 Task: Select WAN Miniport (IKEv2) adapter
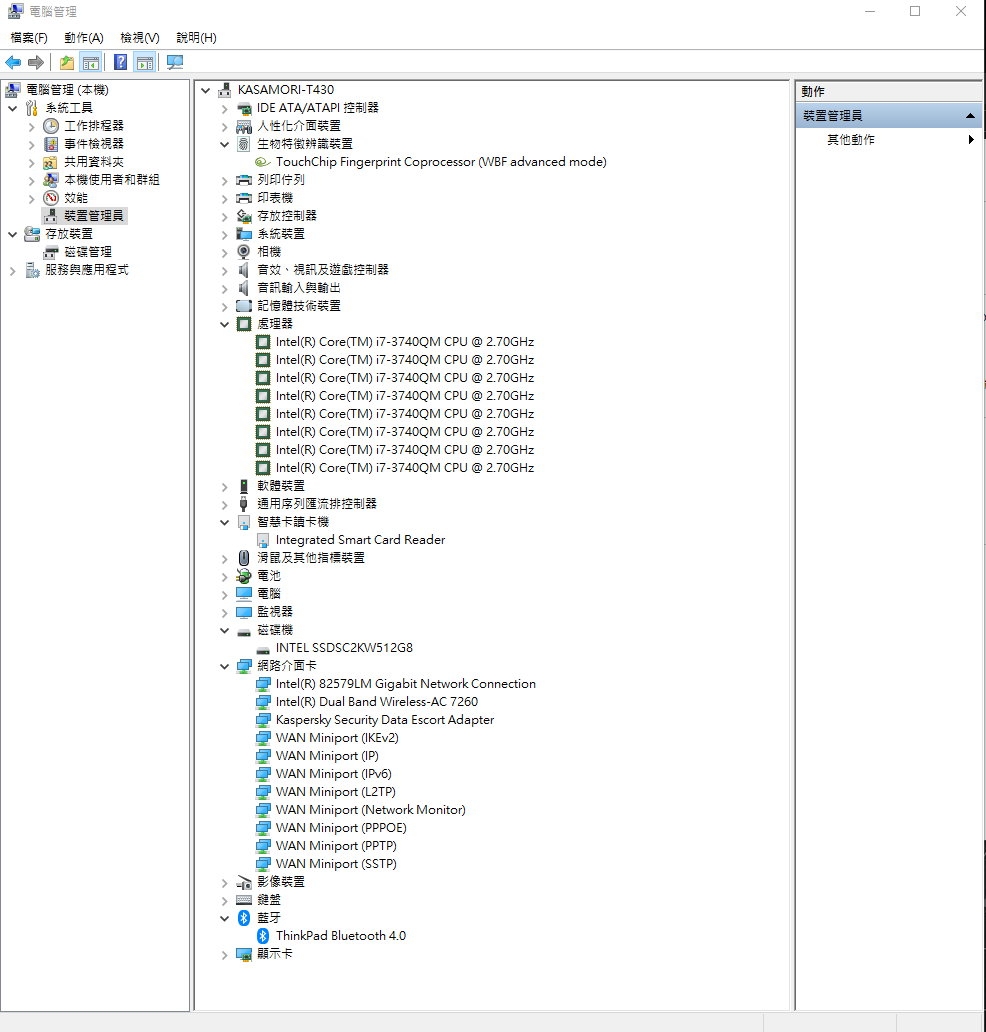tap(337, 738)
